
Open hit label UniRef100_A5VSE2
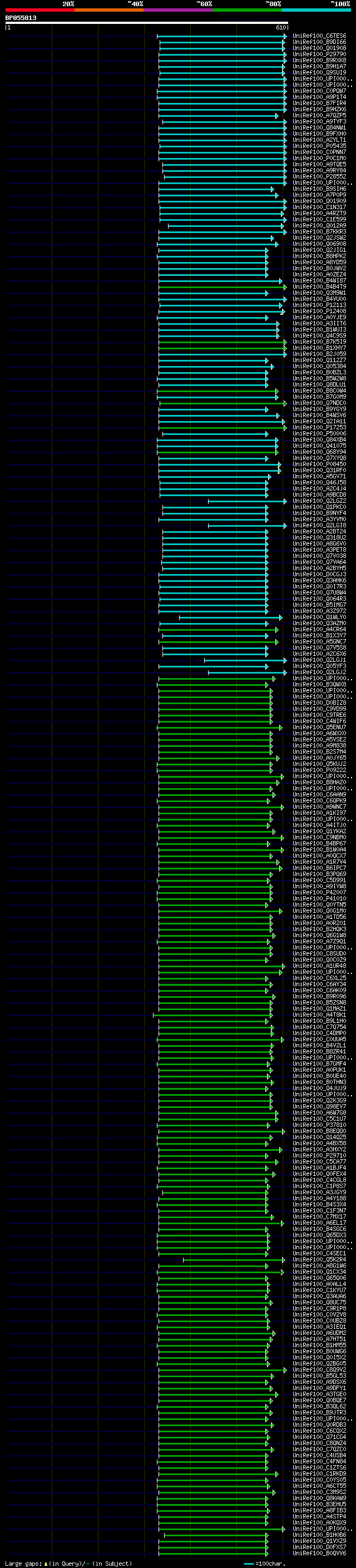point(319,740)
